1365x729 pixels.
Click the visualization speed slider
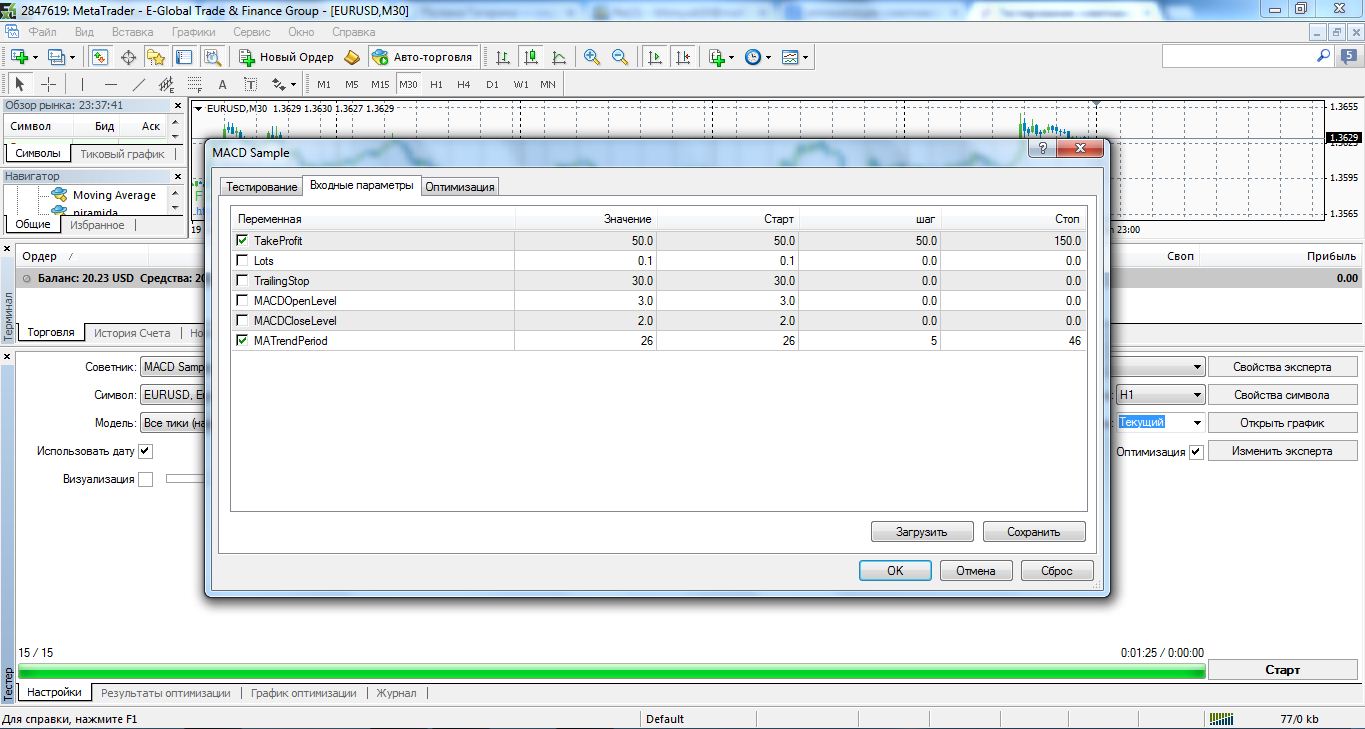185,479
